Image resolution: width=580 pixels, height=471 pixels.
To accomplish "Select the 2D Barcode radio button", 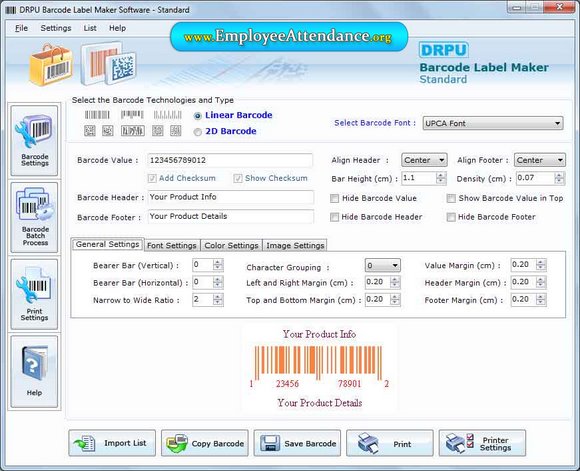I will pos(198,132).
